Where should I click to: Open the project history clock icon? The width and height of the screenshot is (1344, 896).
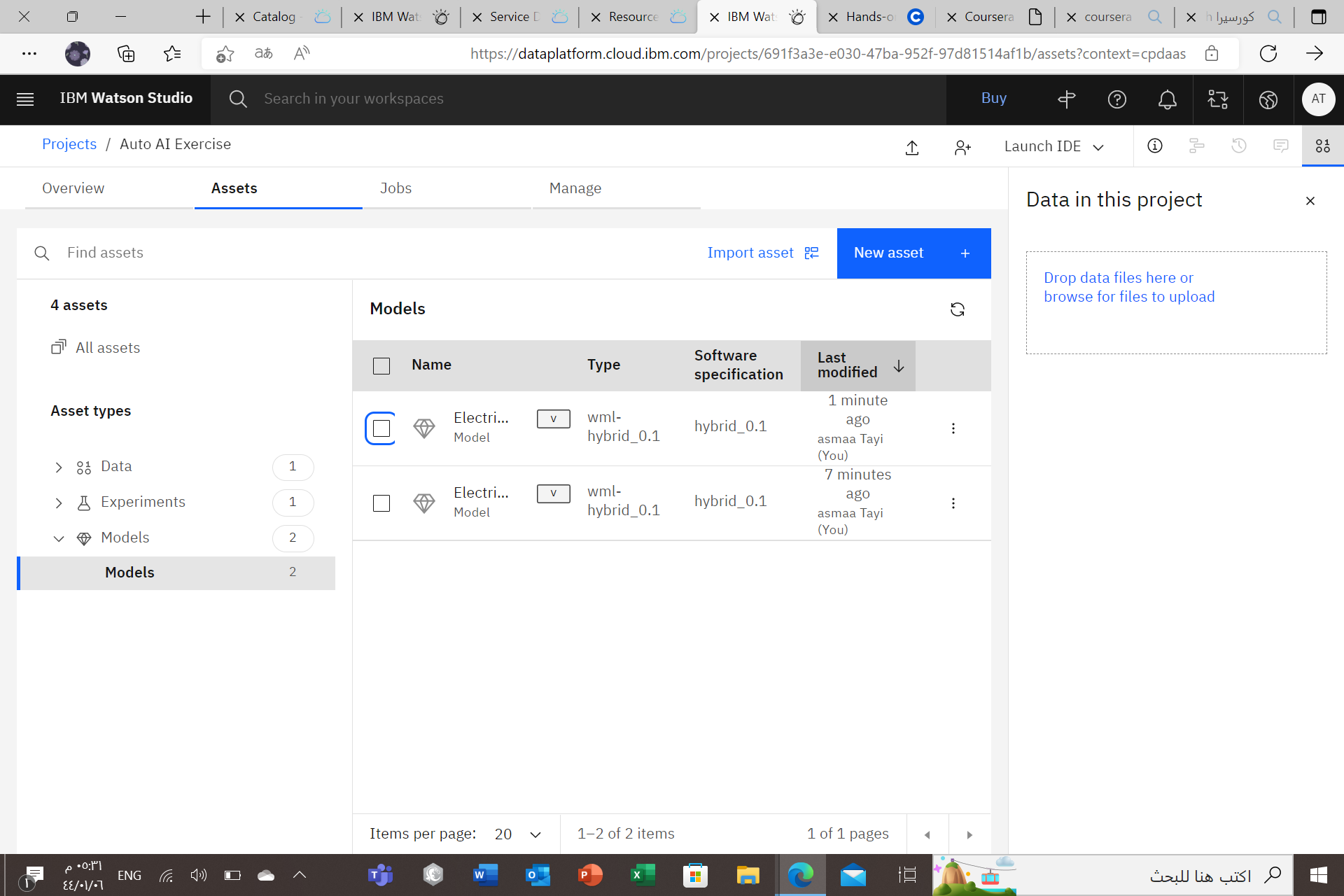(1239, 146)
